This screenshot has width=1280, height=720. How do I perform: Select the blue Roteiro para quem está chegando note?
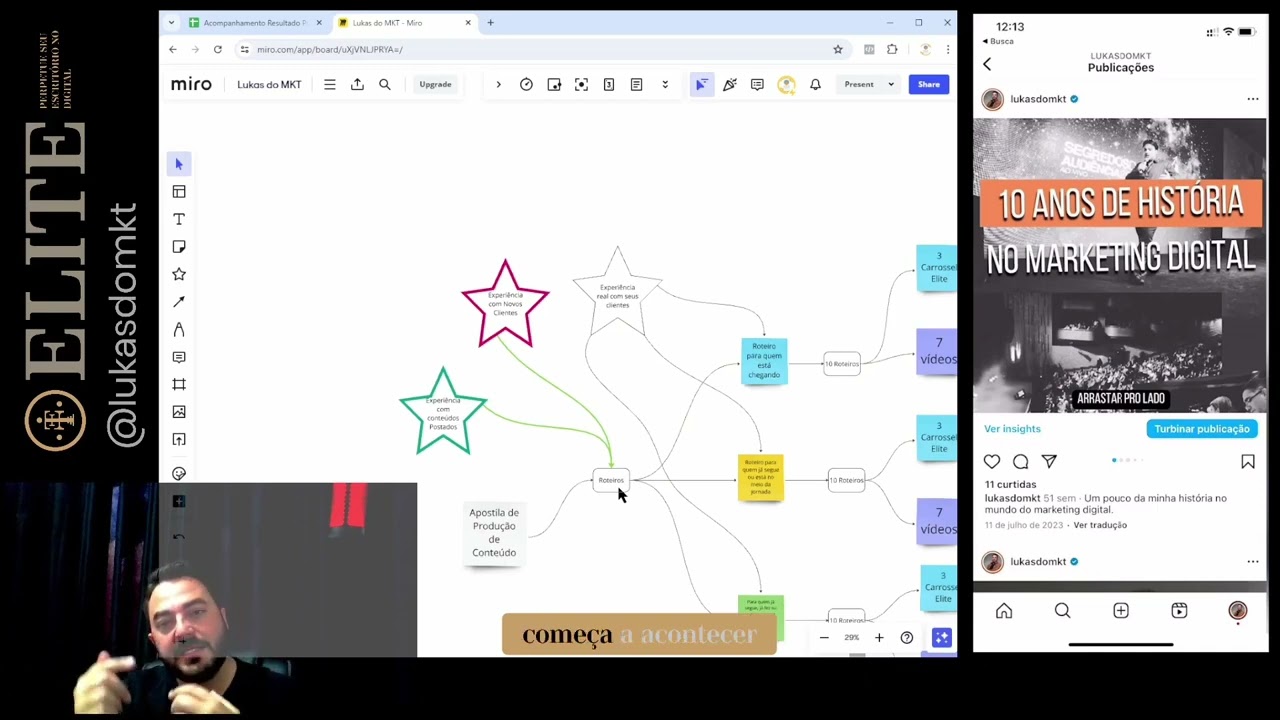click(x=764, y=361)
